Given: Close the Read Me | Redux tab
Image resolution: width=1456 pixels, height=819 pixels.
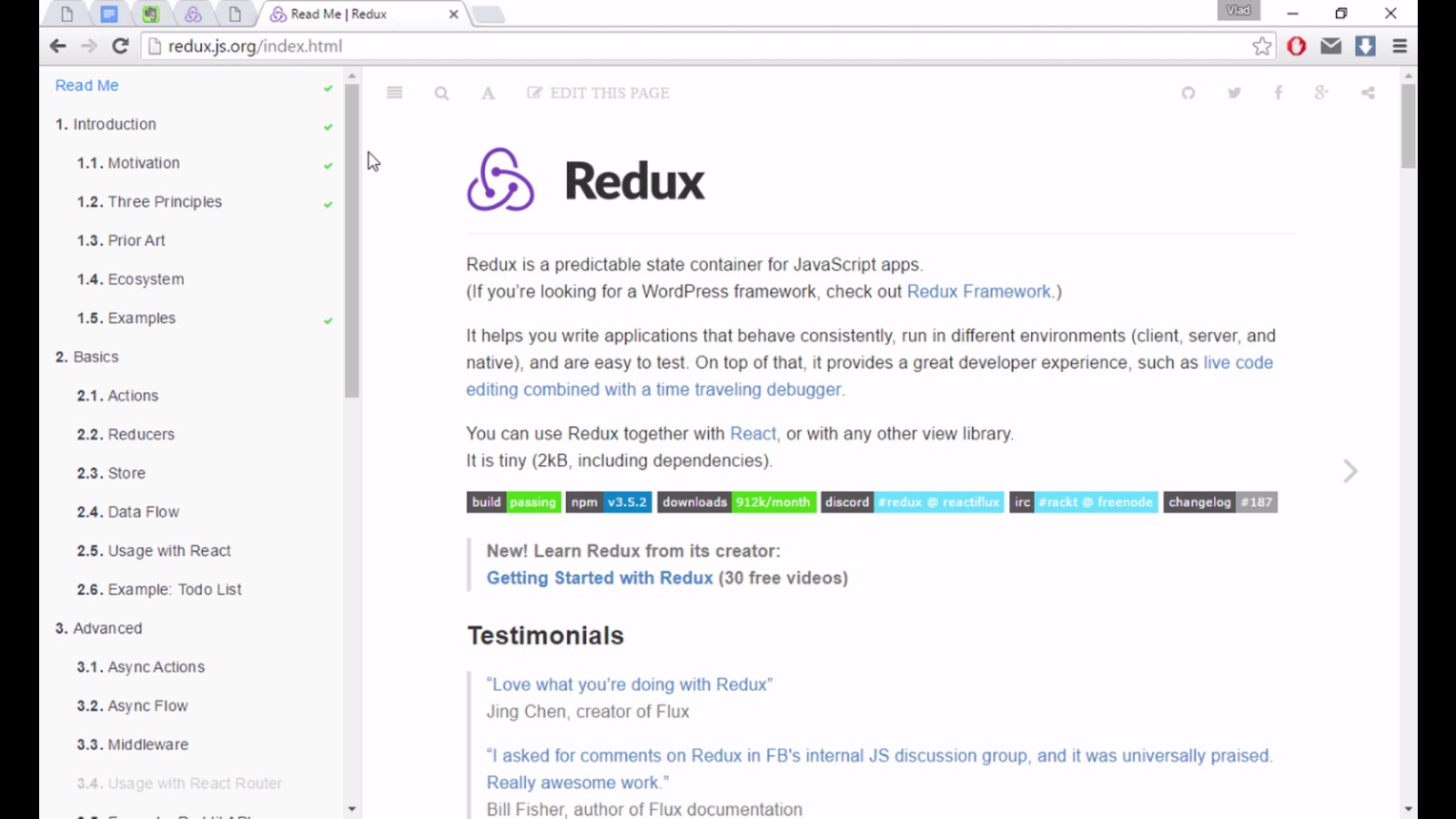Looking at the screenshot, I should point(453,14).
